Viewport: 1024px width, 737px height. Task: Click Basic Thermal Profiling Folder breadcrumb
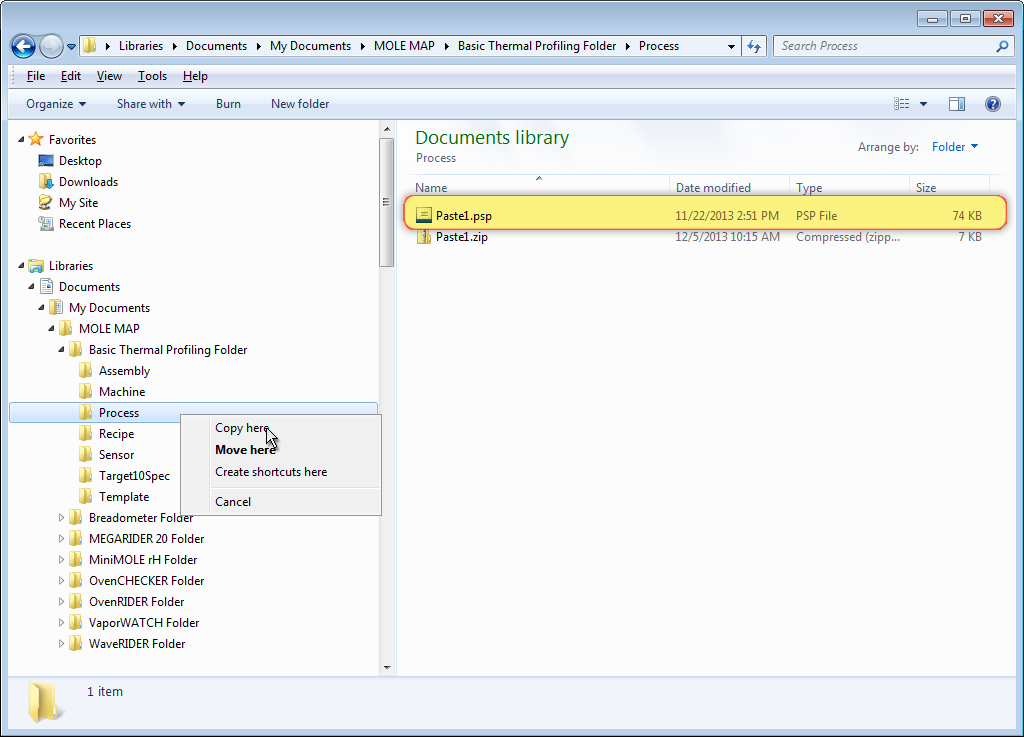(537, 46)
